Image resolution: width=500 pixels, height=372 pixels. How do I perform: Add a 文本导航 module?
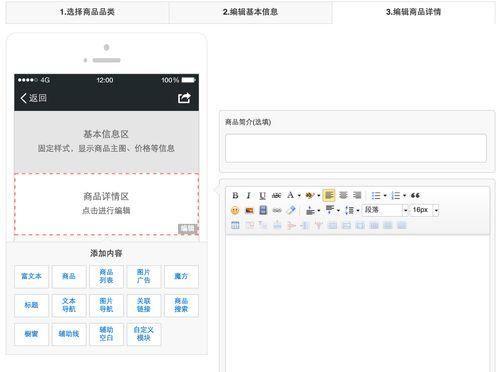click(69, 305)
